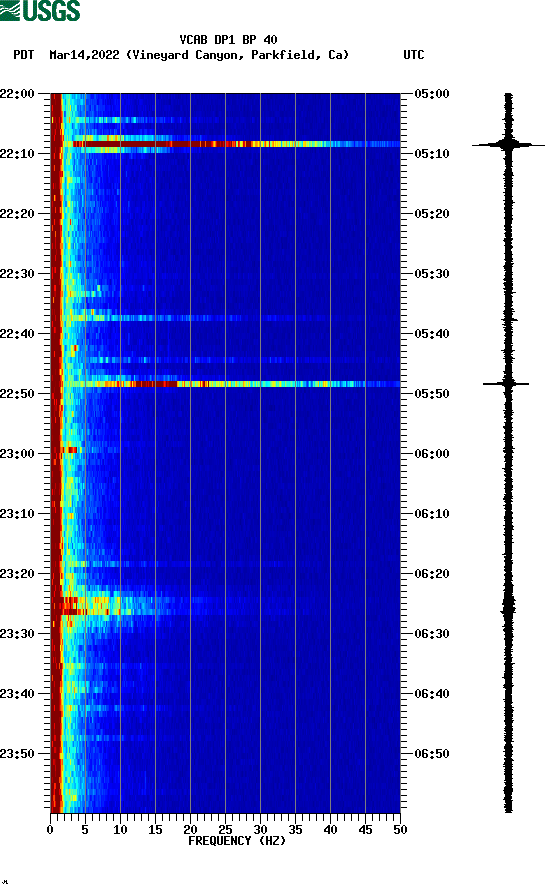This screenshot has width=552, height=893.
Task: Click the '23:40' PDT time label
Action: pyautogui.click(x=18, y=693)
